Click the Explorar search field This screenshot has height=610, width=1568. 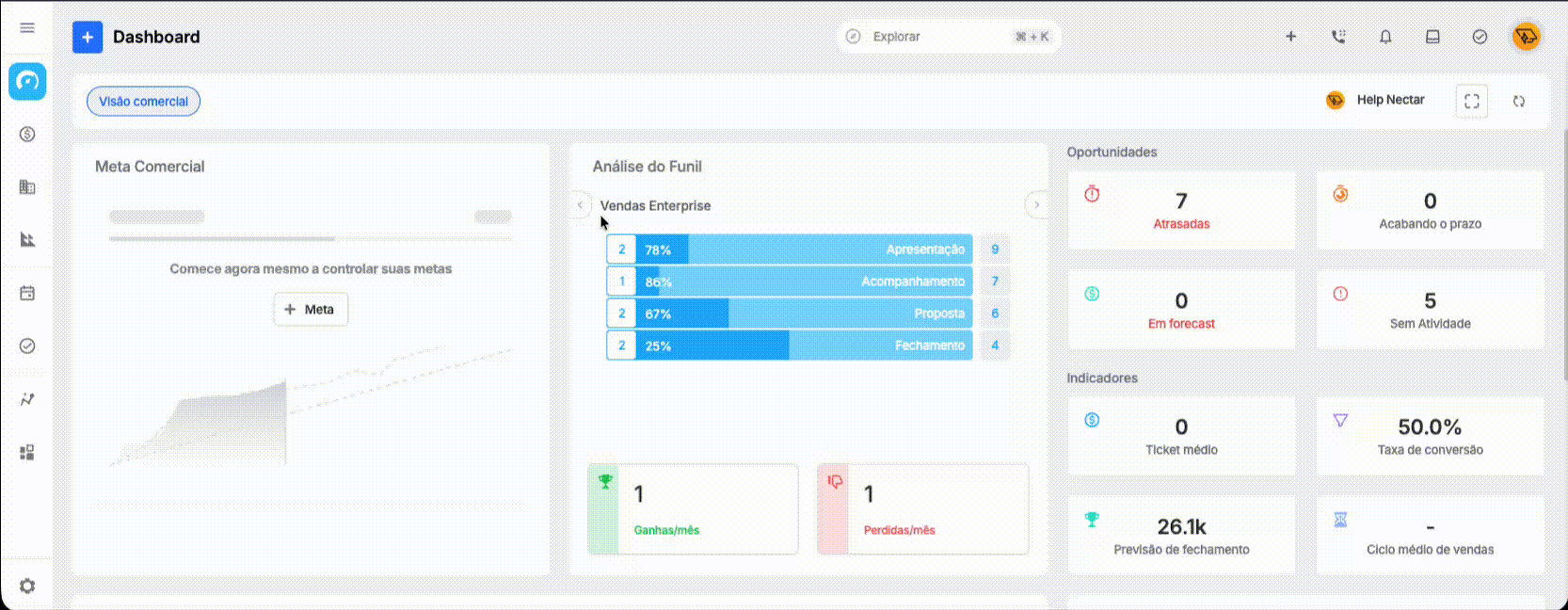tap(949, 37)
